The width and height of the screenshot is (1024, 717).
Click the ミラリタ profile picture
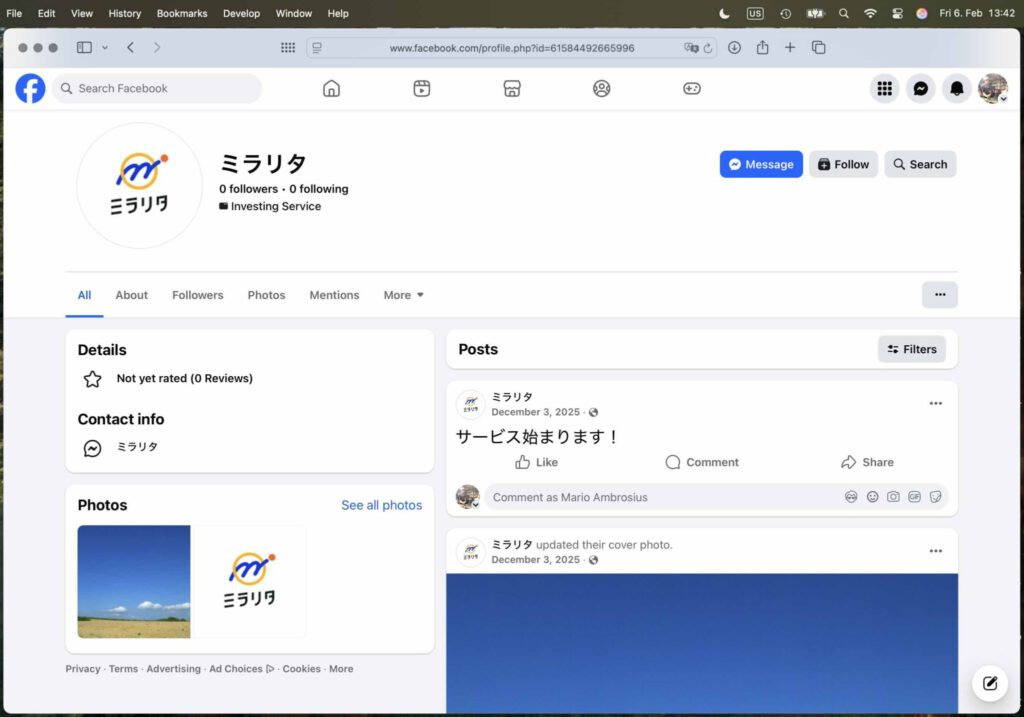click(x=139, y=186)
